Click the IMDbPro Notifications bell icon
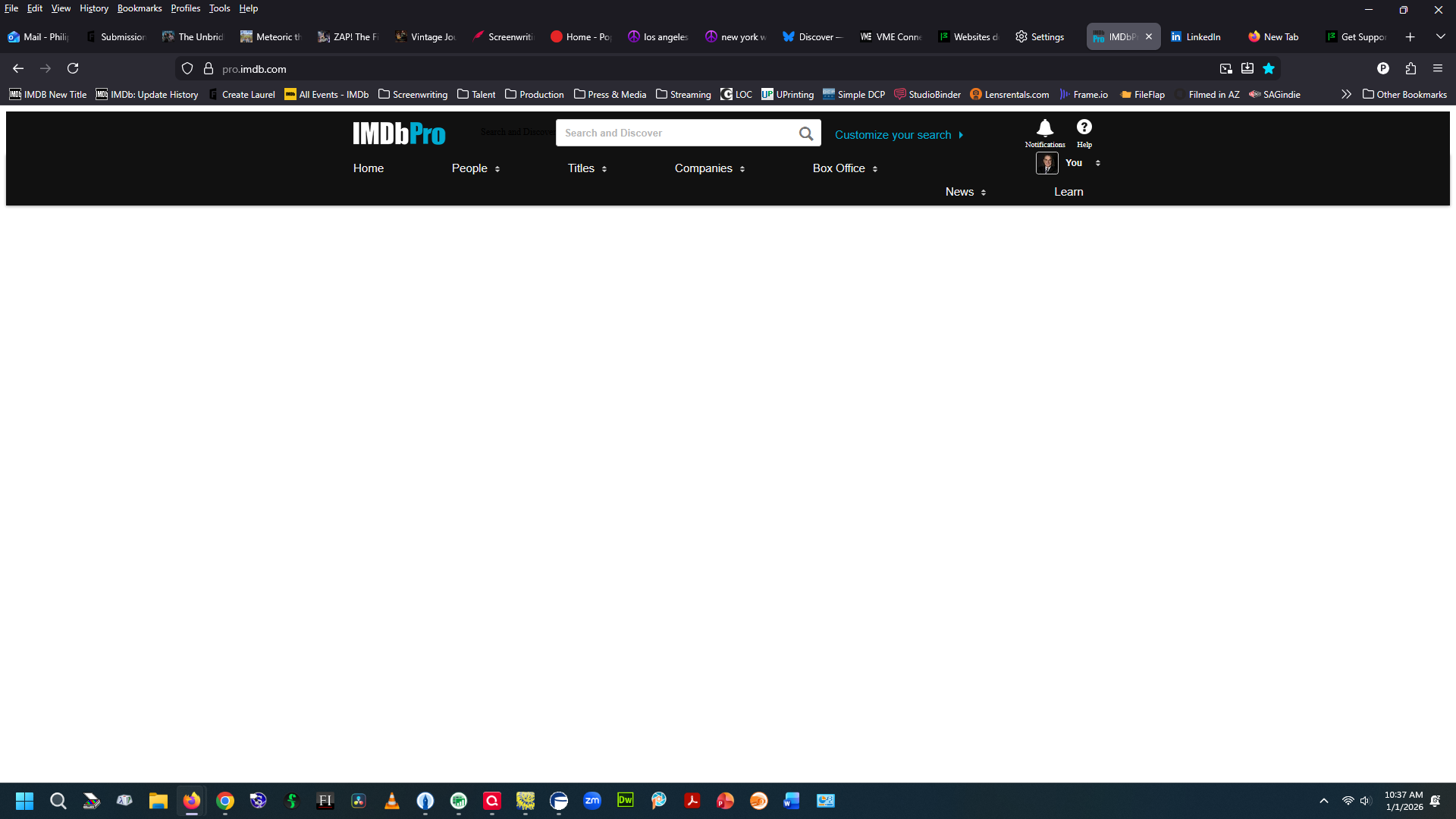 (1045, 127)
